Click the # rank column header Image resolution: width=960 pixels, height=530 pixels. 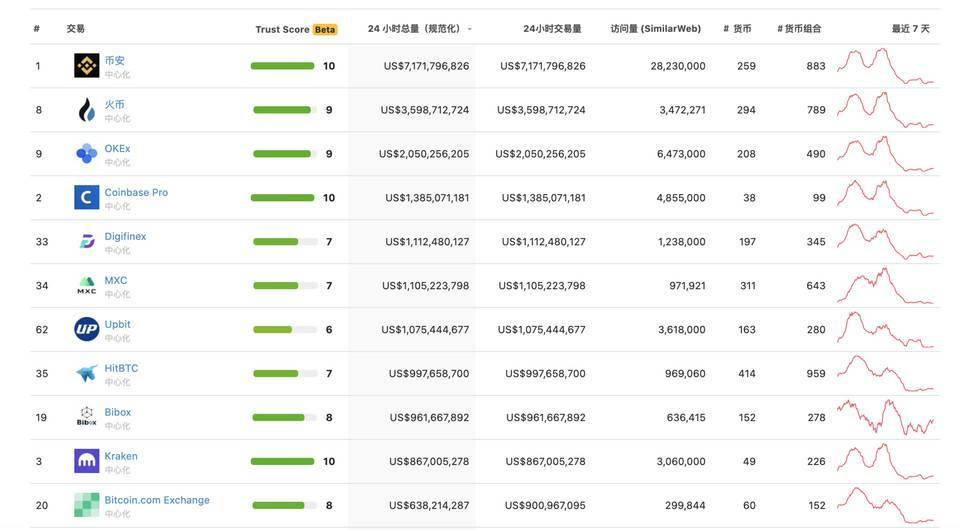(x=37, y=29)
